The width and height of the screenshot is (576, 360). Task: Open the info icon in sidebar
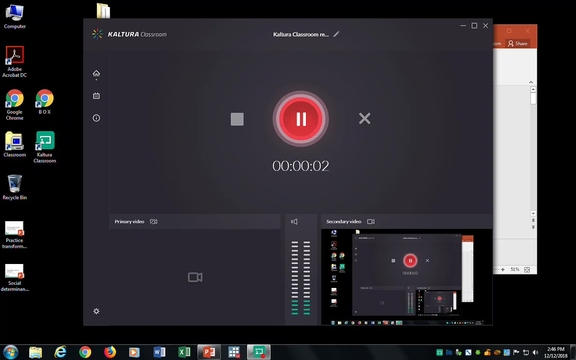(96, 118)
